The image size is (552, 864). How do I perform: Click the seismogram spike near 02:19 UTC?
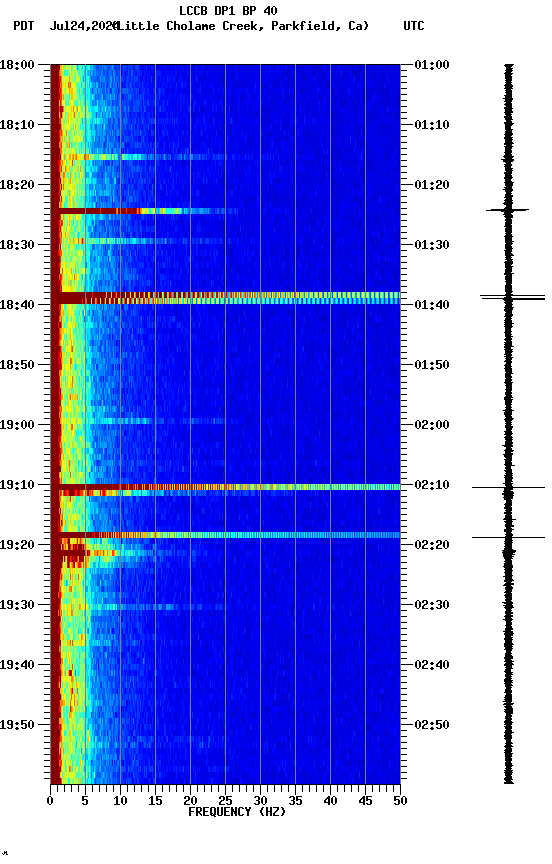click(x=508, y=537)
